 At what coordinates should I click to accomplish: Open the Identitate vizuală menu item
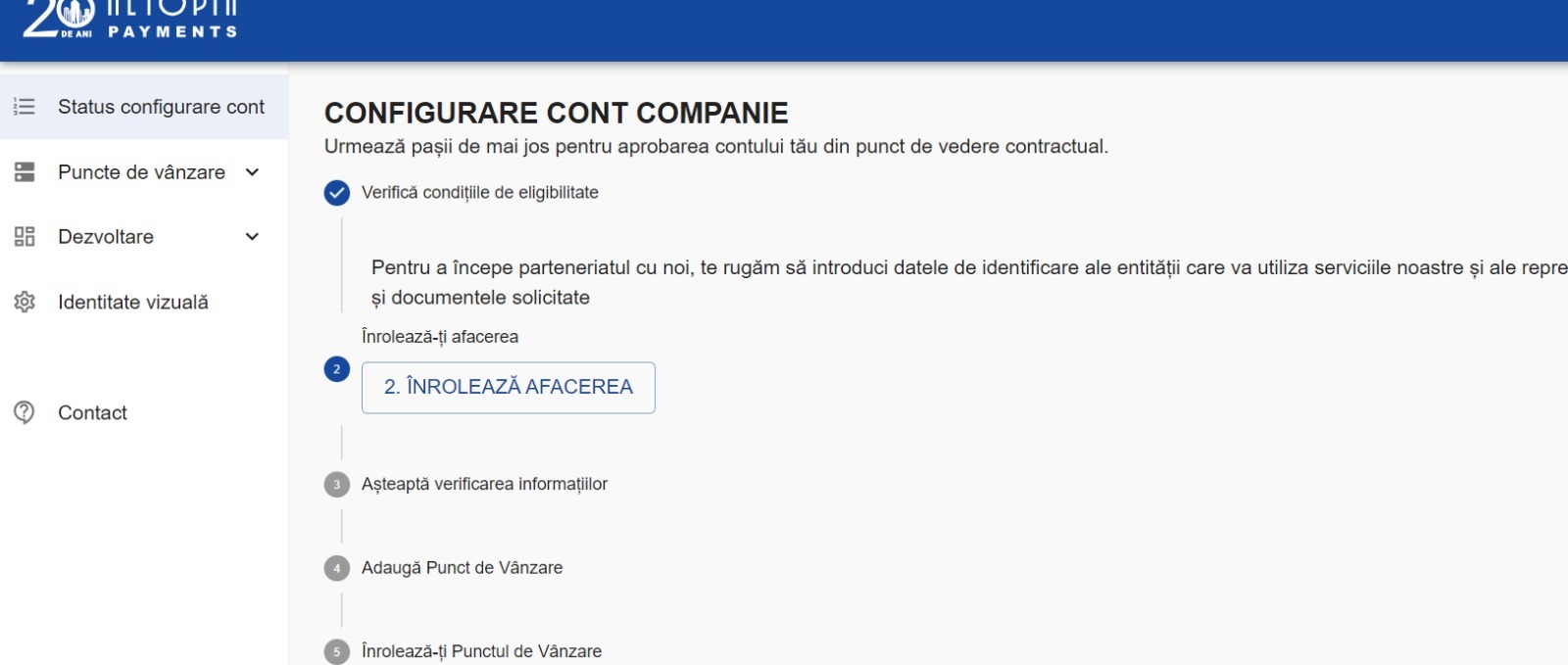[133, 303]
